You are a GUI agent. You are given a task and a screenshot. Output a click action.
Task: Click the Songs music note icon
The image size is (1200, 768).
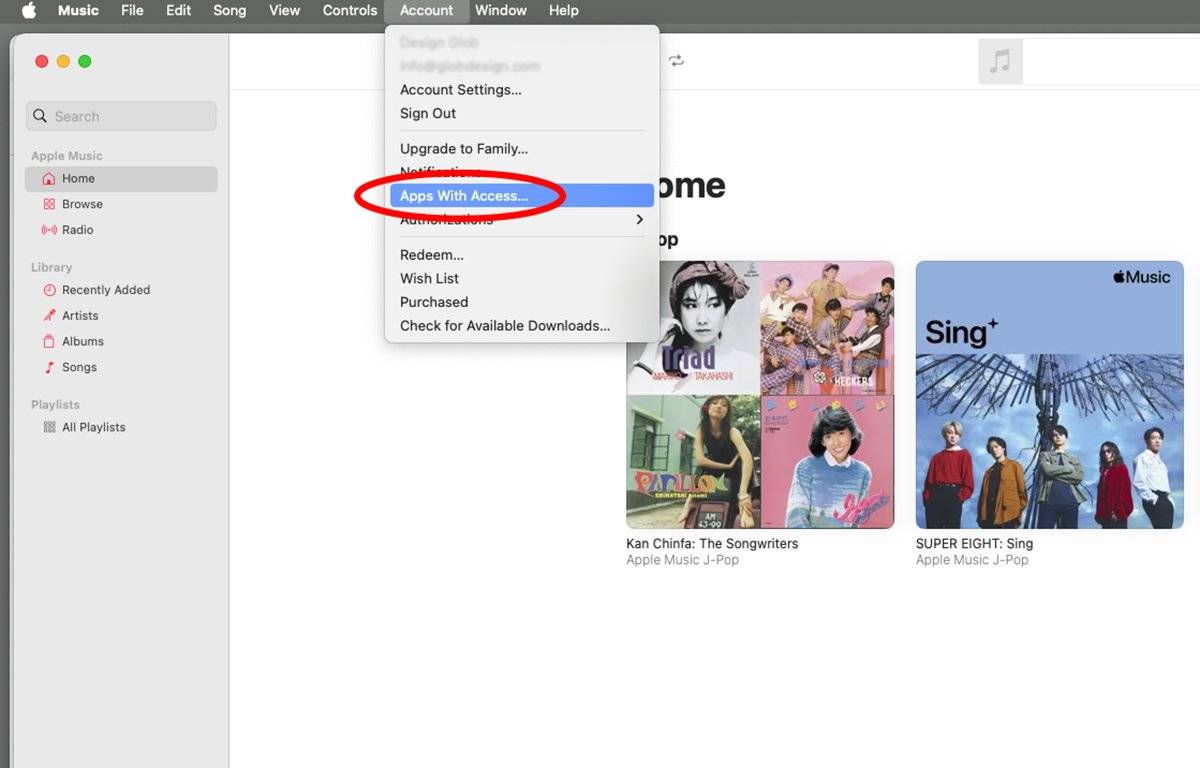pyautogui.click(x=48, y=367)
